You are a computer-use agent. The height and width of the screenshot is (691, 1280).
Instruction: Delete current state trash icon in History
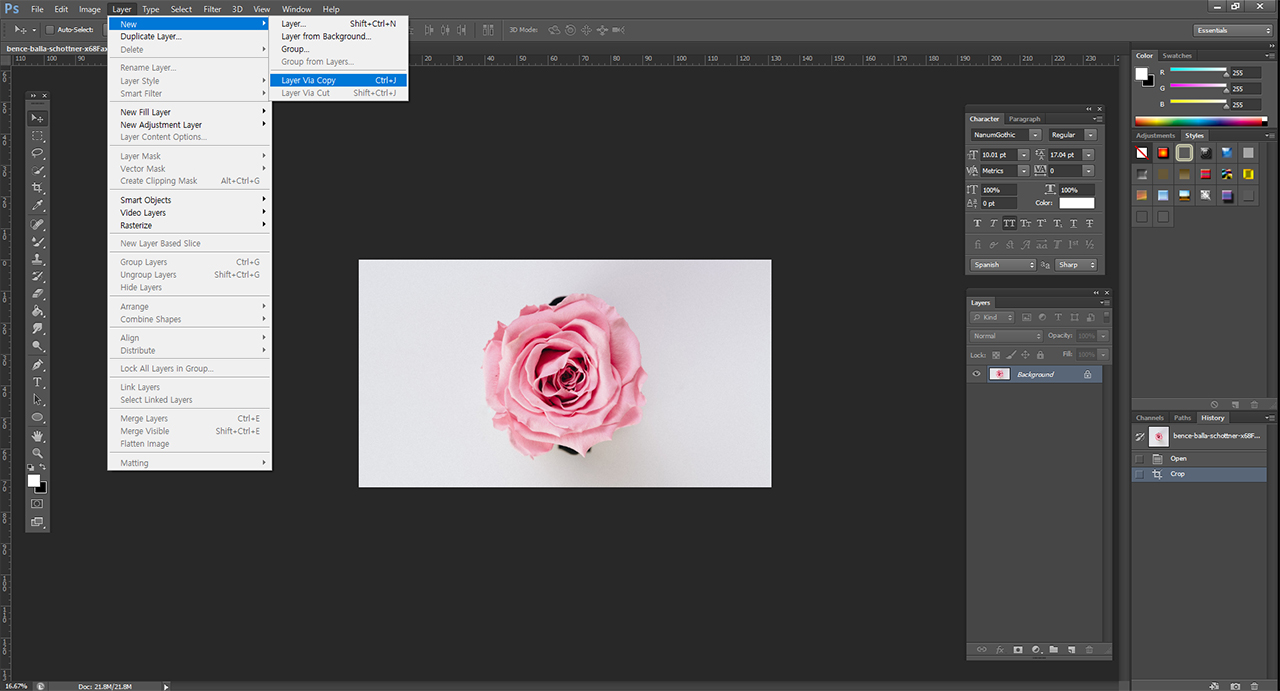[1254, 686]
